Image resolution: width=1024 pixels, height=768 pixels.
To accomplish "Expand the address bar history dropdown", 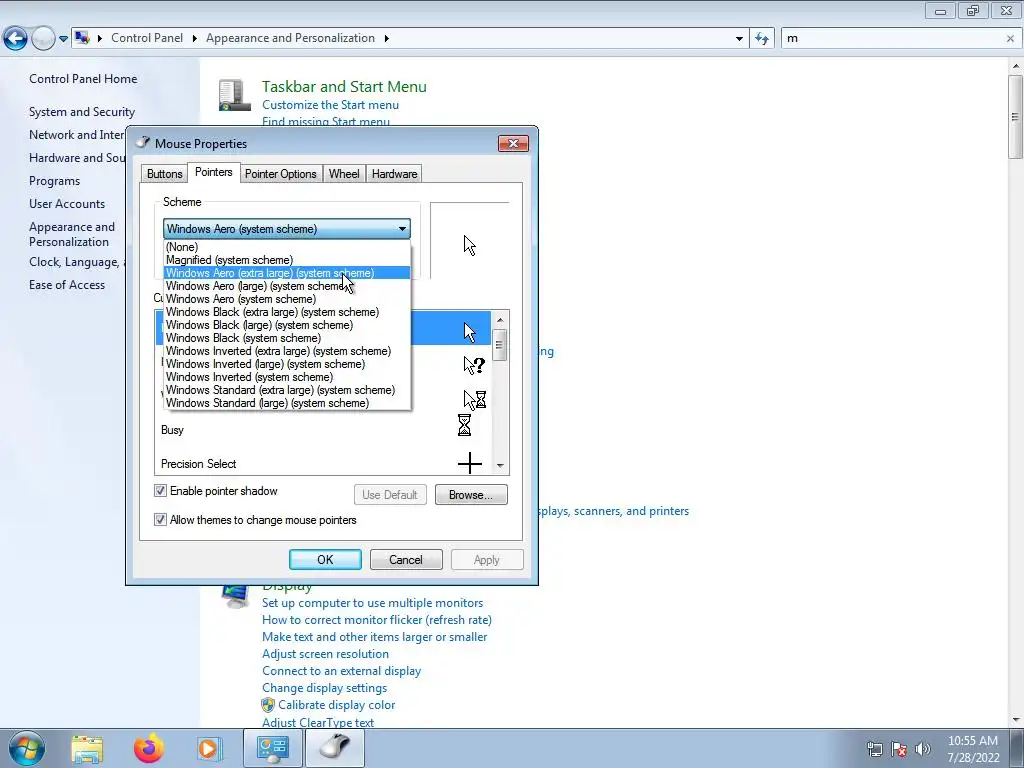I will point(739,39).
